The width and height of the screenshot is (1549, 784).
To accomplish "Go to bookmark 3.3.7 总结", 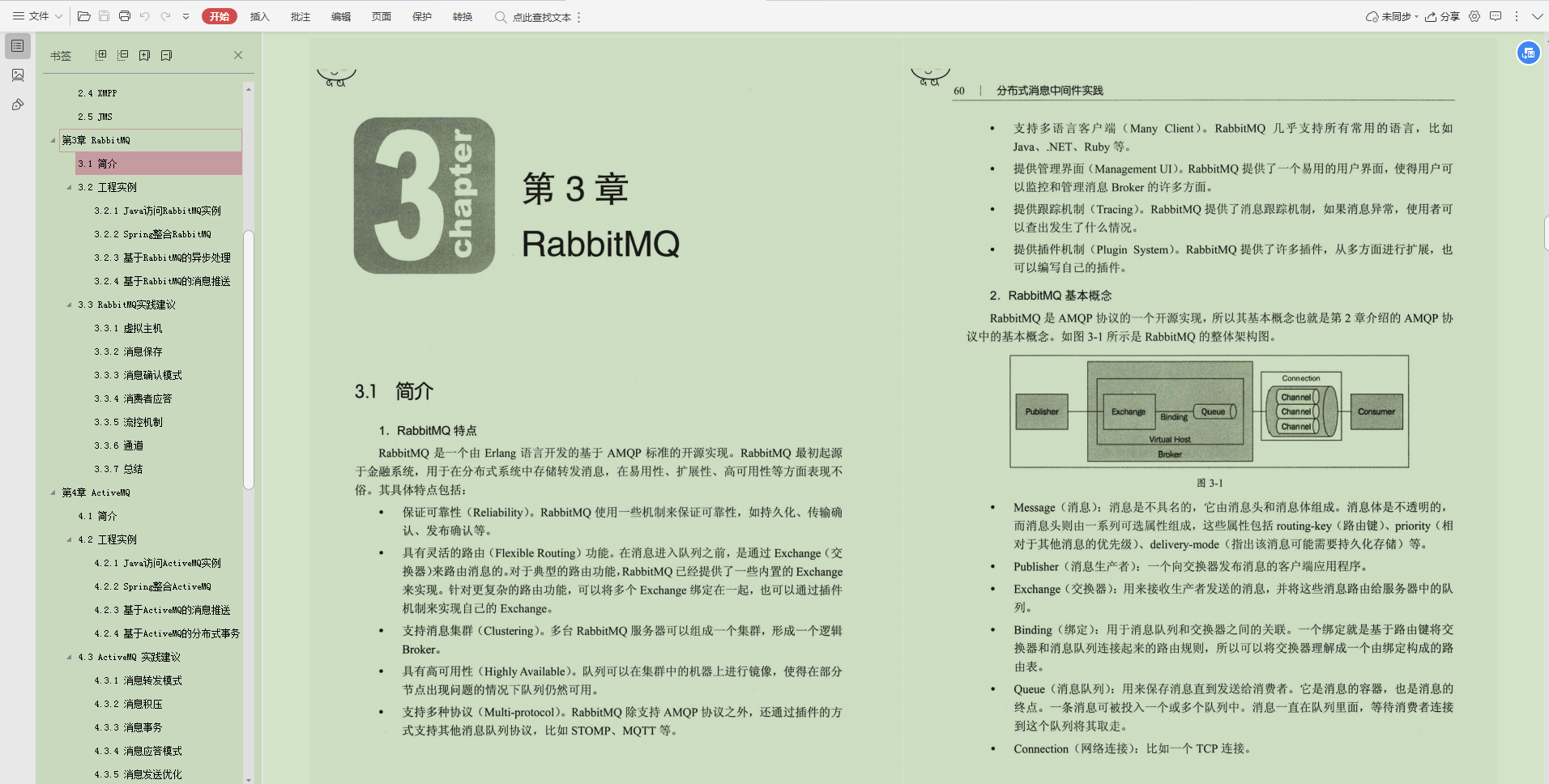I will coord(118,469).
